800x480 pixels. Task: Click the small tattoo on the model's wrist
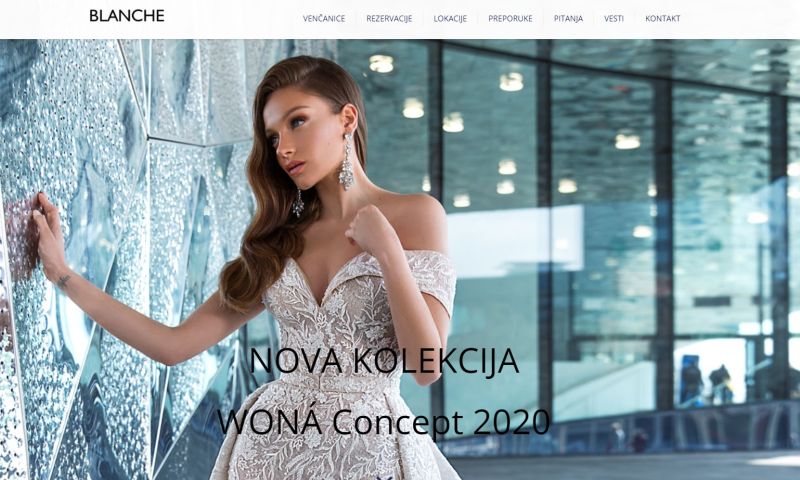pos(64,280)
